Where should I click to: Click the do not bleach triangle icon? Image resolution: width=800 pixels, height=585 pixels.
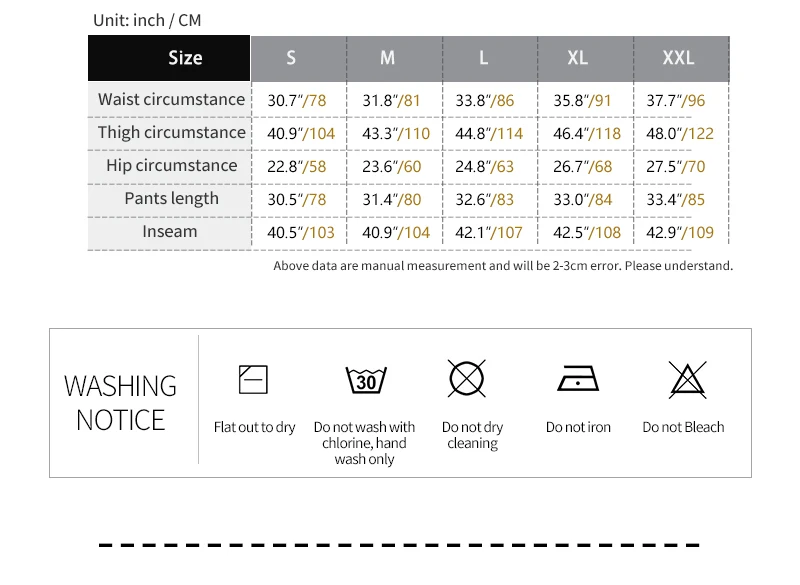coord(683,379)
